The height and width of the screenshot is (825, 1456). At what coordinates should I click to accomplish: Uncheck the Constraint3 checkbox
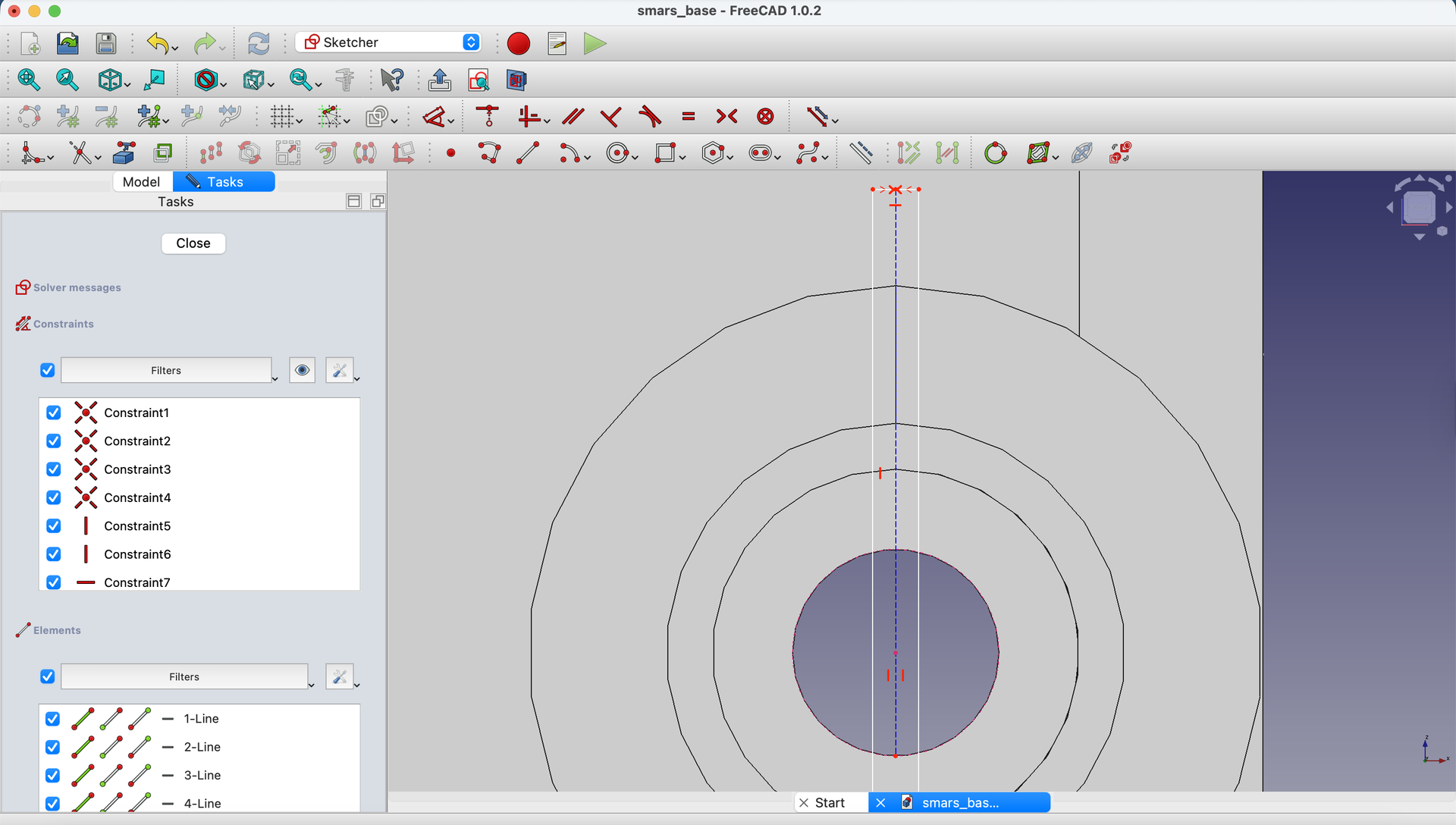click(53, 469)
